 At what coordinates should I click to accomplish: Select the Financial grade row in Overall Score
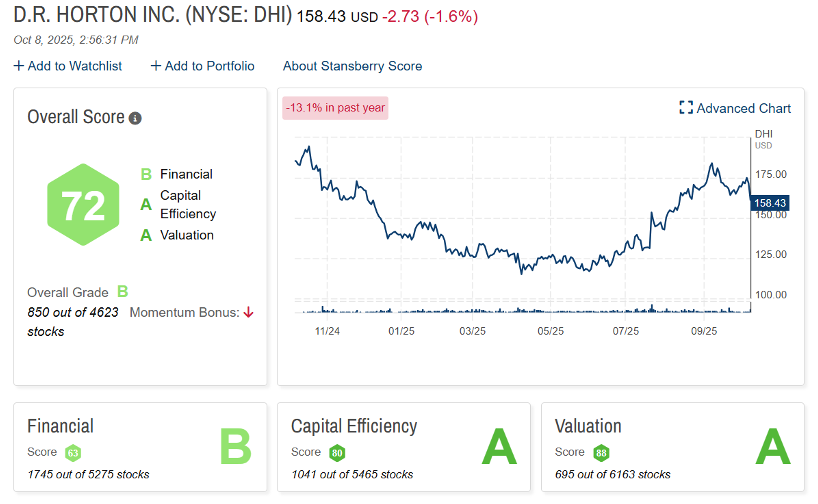tap(177, 174)
